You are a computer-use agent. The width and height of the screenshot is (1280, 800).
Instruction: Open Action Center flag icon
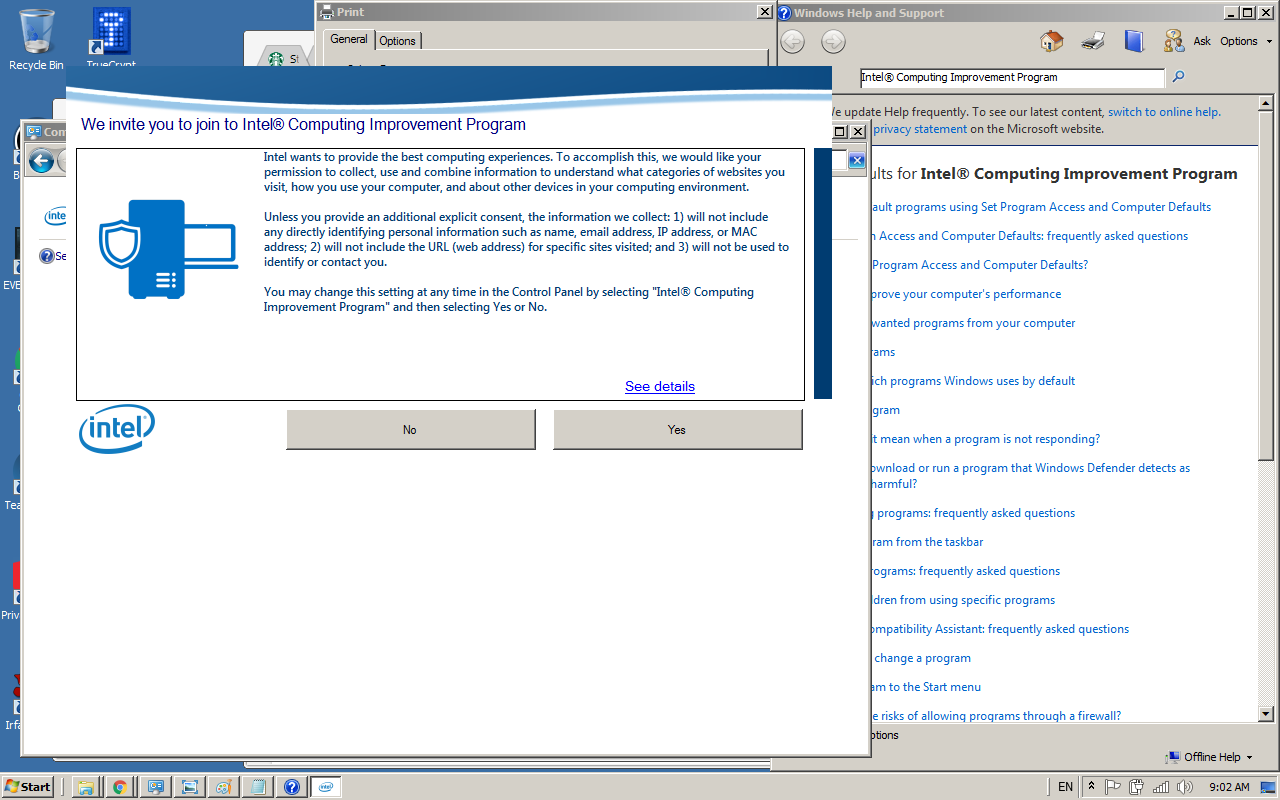tap(1112, 787)
